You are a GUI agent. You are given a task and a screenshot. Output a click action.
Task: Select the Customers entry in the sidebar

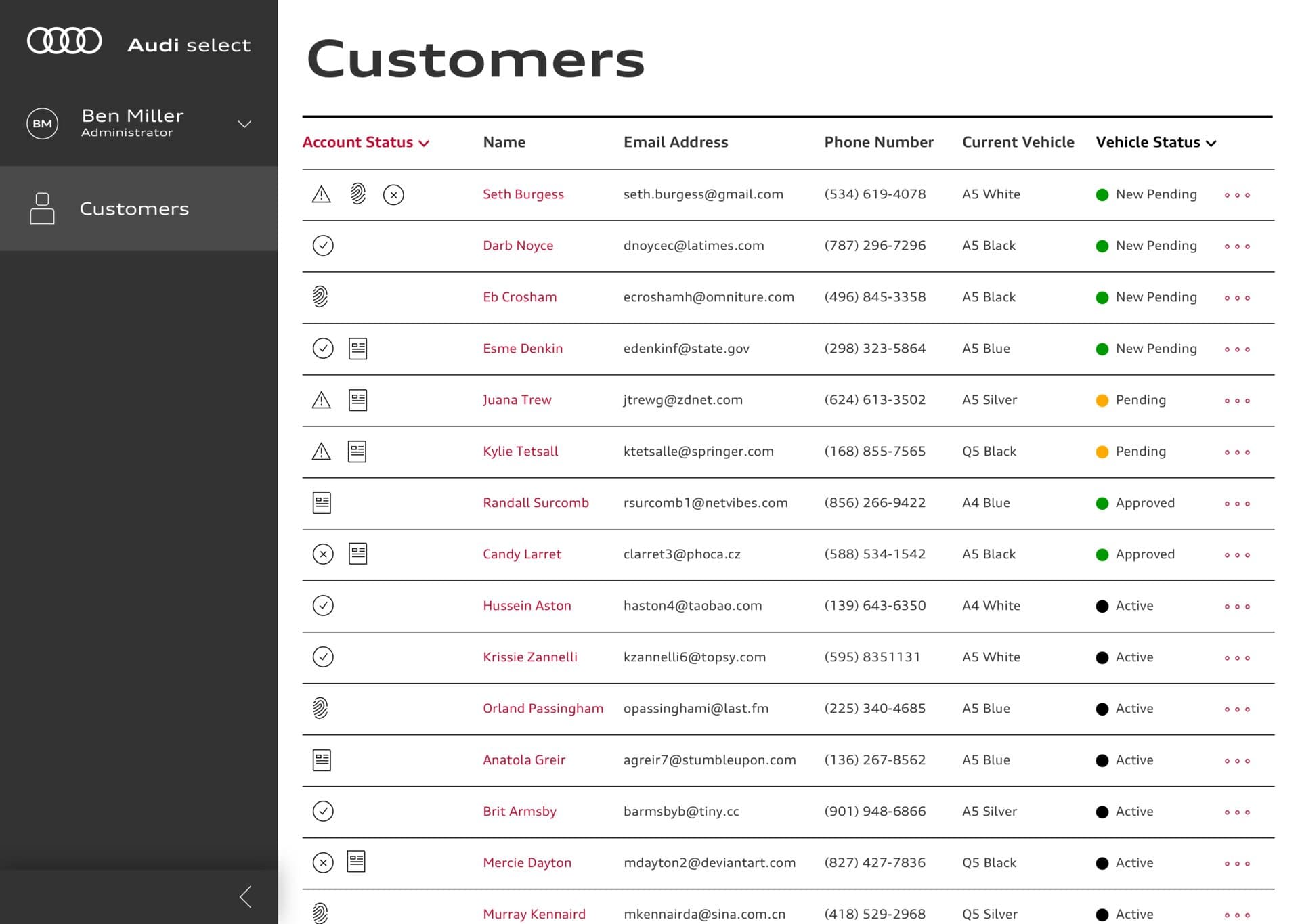134,208
